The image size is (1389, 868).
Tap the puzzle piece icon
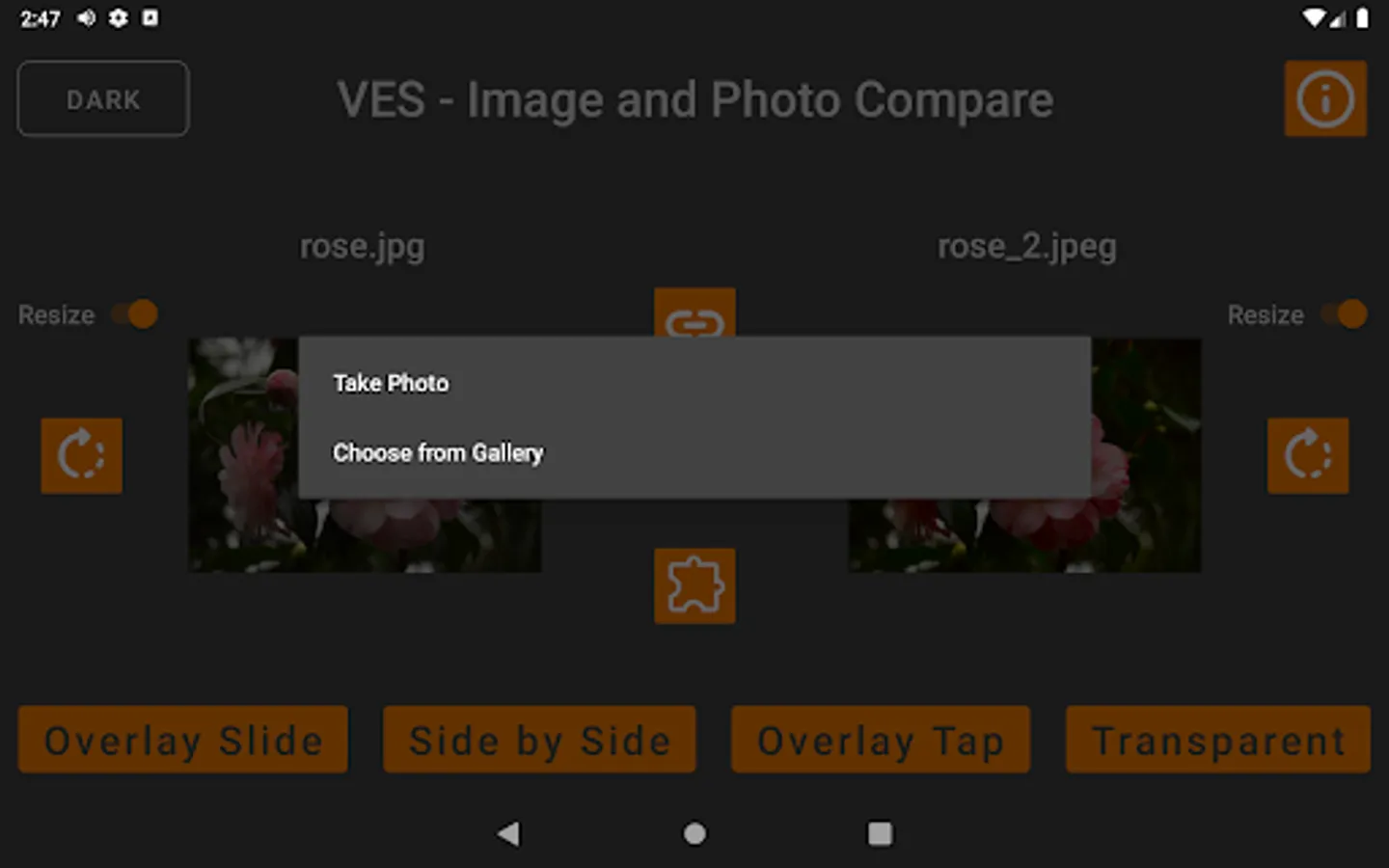pyautogui.click(x=694, y=585)
